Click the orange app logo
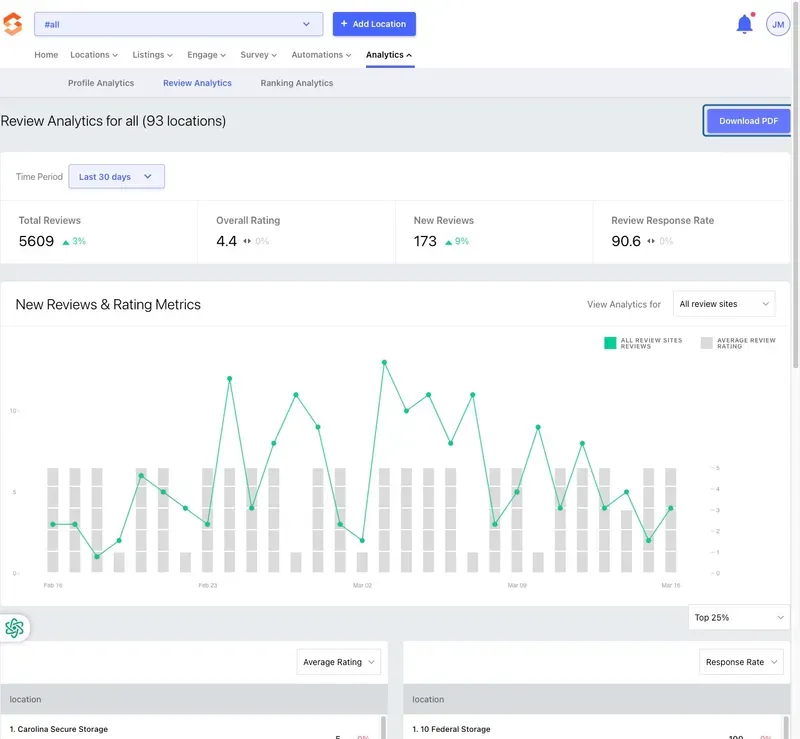Image resolution: width=800 pixels, height=739 pixels. pyautogui.click(x=13, y=24)
